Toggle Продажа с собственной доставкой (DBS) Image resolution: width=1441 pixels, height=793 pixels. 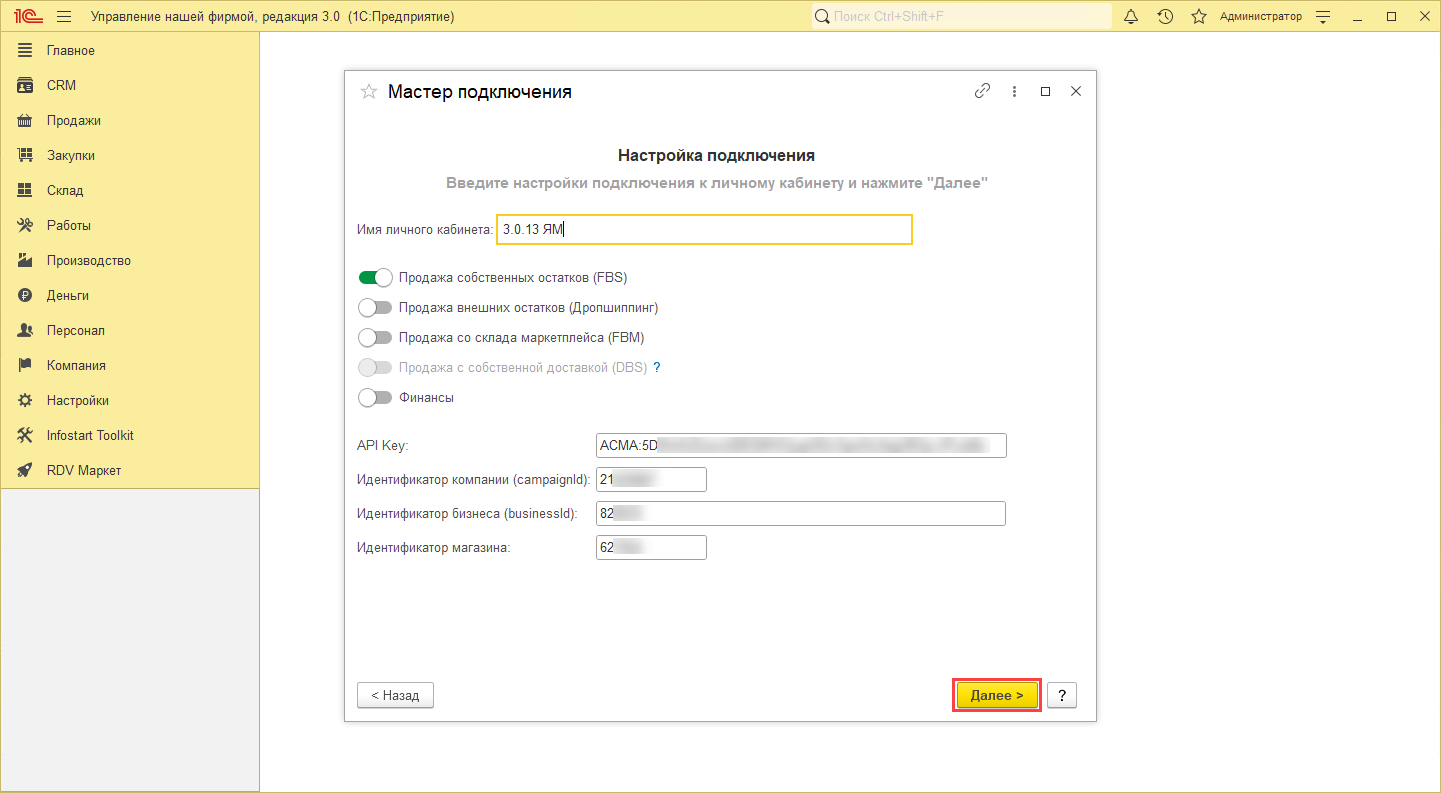click(x=375, y=367)
